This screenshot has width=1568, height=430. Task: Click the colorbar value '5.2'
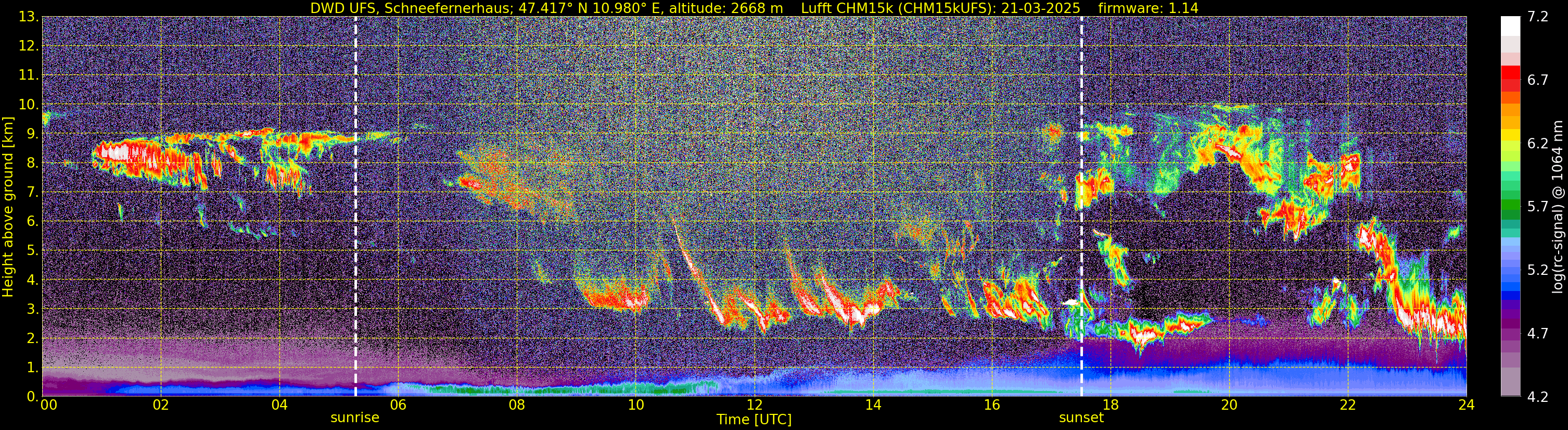(1538, 270)
